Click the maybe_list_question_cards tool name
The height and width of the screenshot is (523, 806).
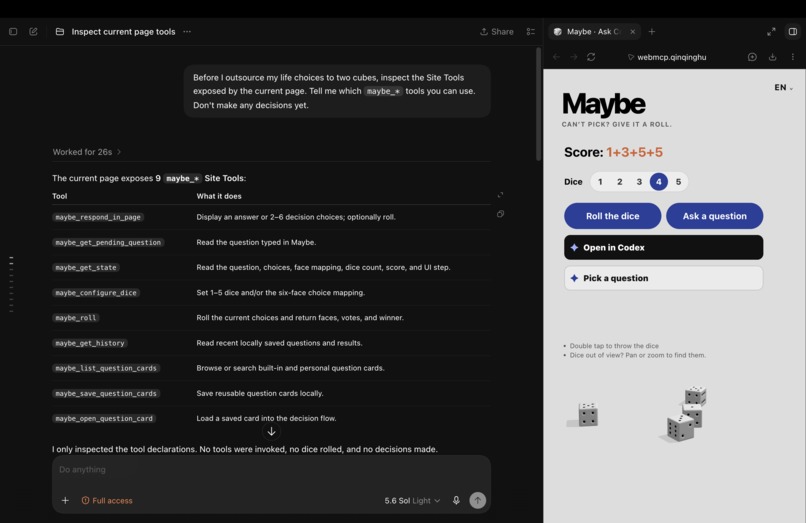(x=106, y=368)
